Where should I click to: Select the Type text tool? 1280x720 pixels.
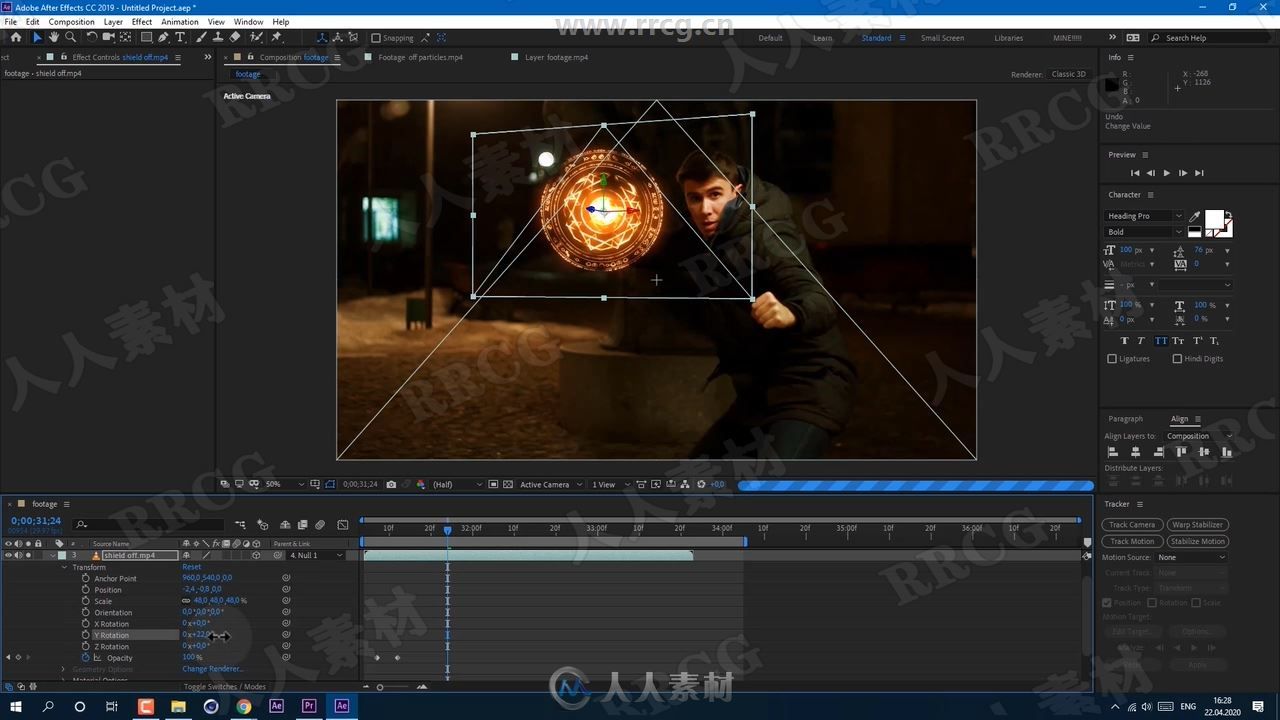180,37
